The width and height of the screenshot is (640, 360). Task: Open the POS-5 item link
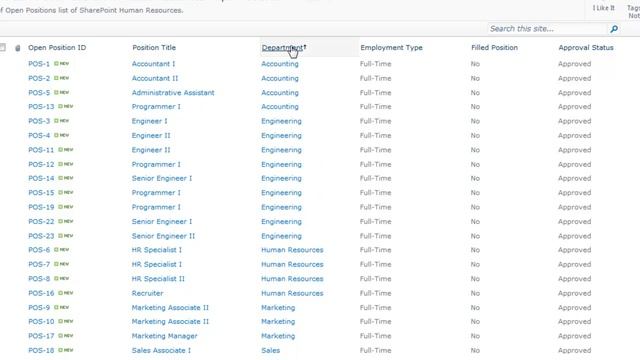coord(39,93)
